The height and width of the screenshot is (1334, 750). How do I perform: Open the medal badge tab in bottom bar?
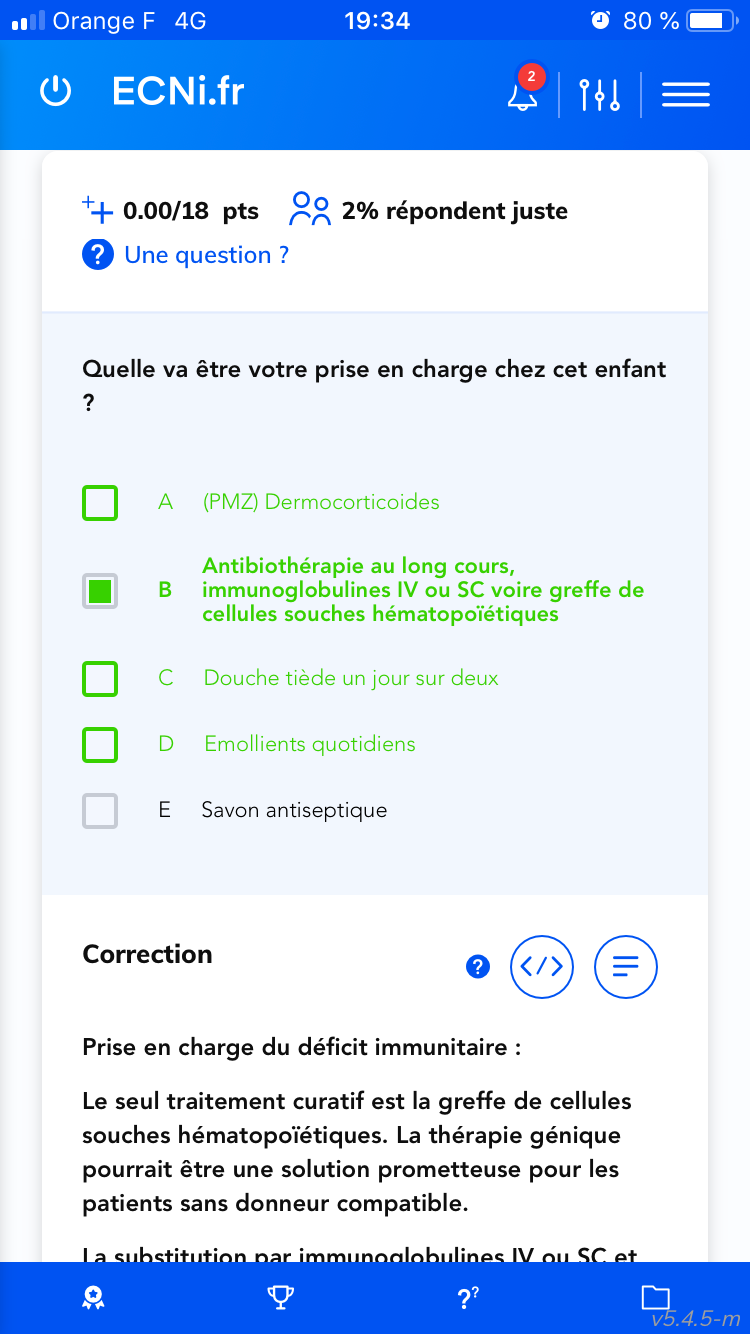point(94,1298)
